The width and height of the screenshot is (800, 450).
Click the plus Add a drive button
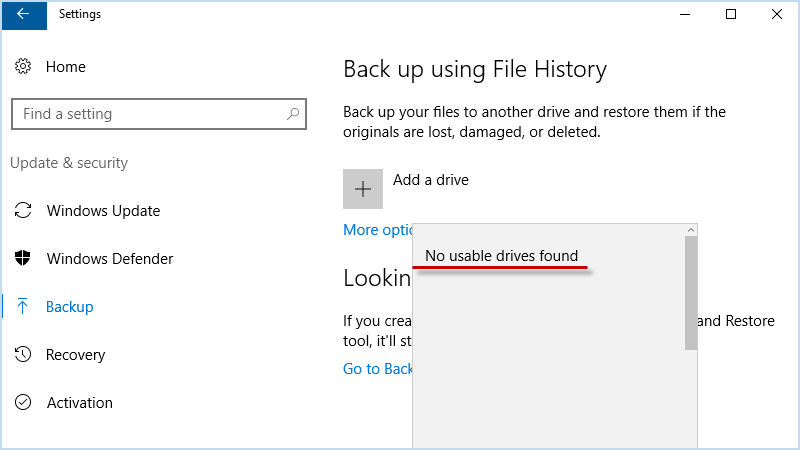(363, 189)
